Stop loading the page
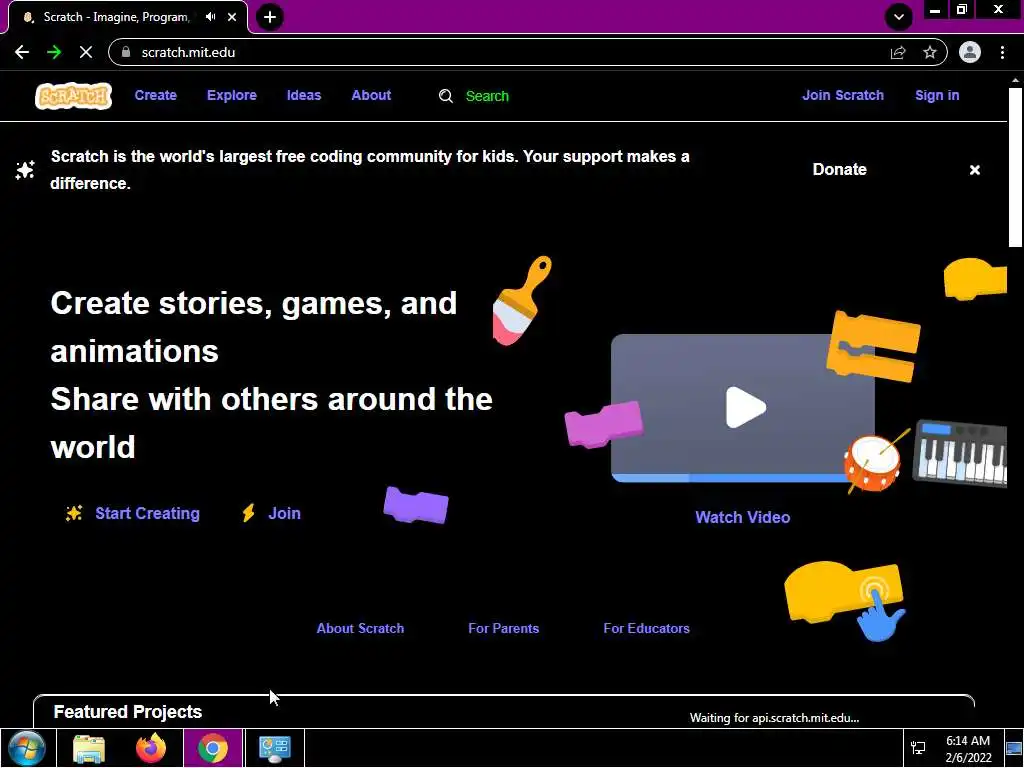This screenshot has width=1024, height=768. point(86,52)
